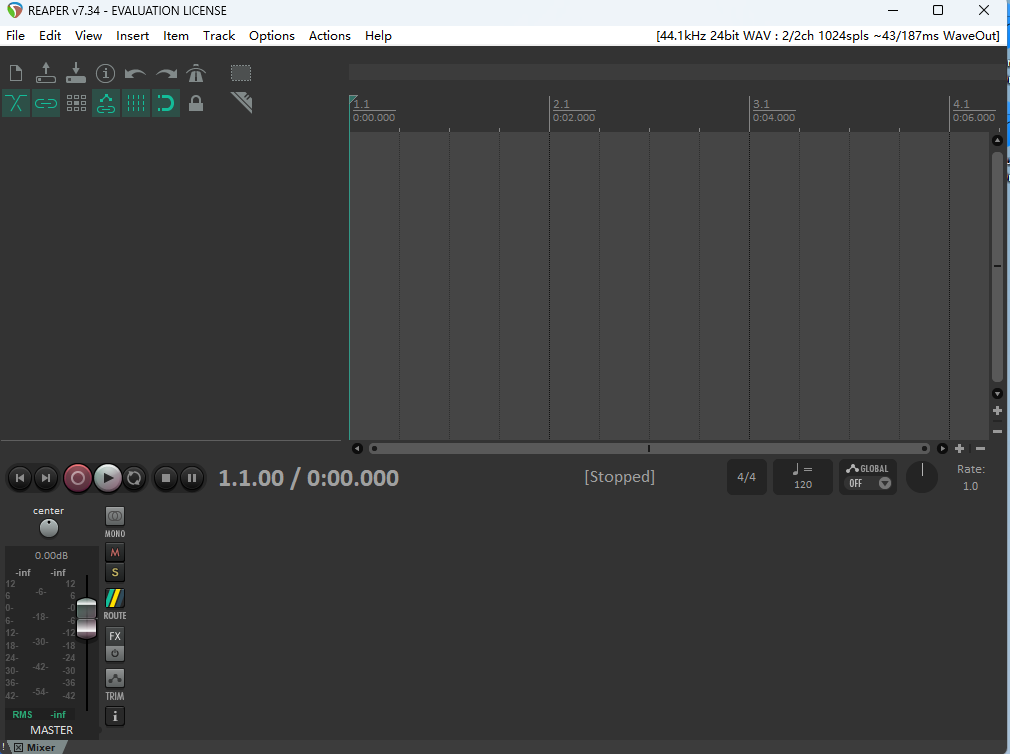Click the playback rate knob
Viewport: 1010px width, 754px height.
tap(922, 477)
